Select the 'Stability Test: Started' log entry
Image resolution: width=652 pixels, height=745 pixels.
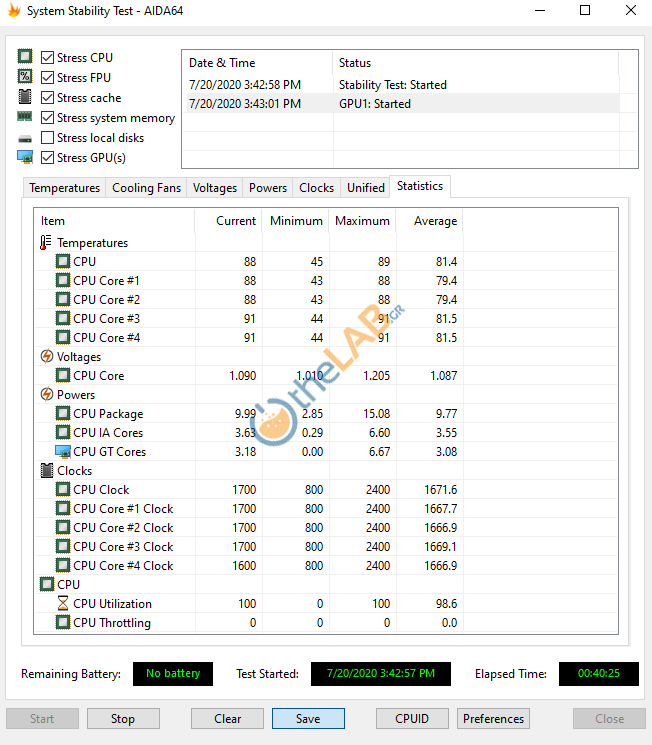point(401,85)
